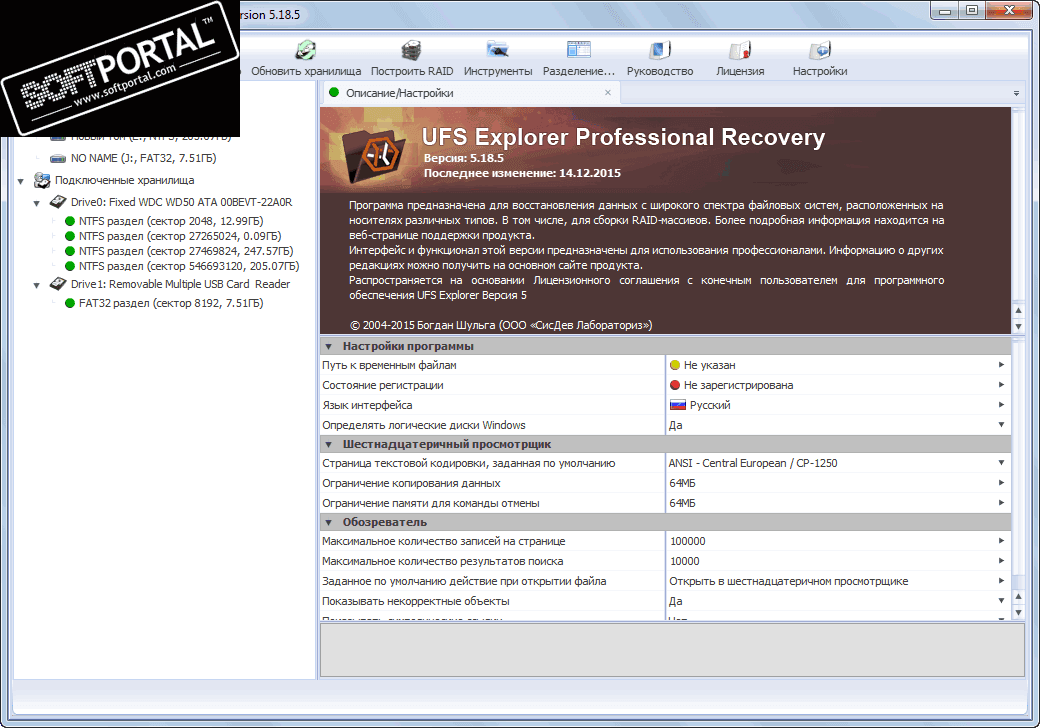Click the settings list scroll up arrow
1040x728 pixels.
coord(1019,597)
